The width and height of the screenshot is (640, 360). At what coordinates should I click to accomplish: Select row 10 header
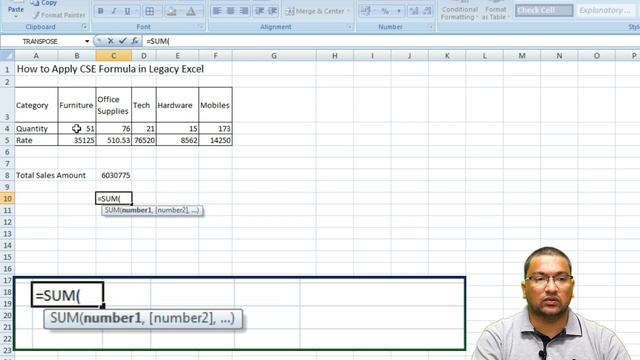[x=7, y=199]
